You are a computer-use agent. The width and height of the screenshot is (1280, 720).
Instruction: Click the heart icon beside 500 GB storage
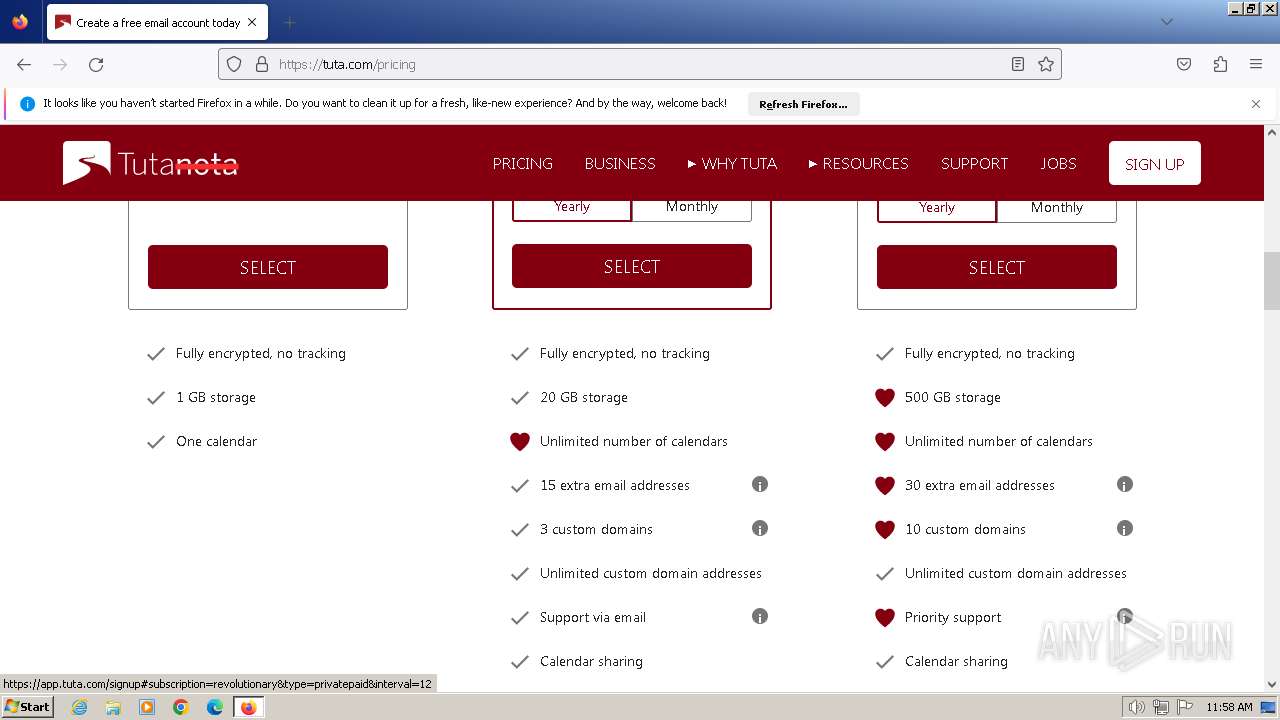(x=884, y=397)
